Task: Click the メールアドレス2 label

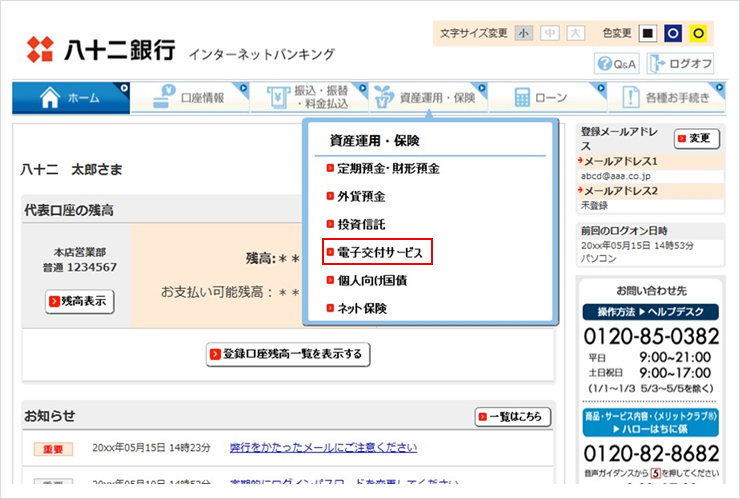Action: pyautogui.click(x=621, y=191)
